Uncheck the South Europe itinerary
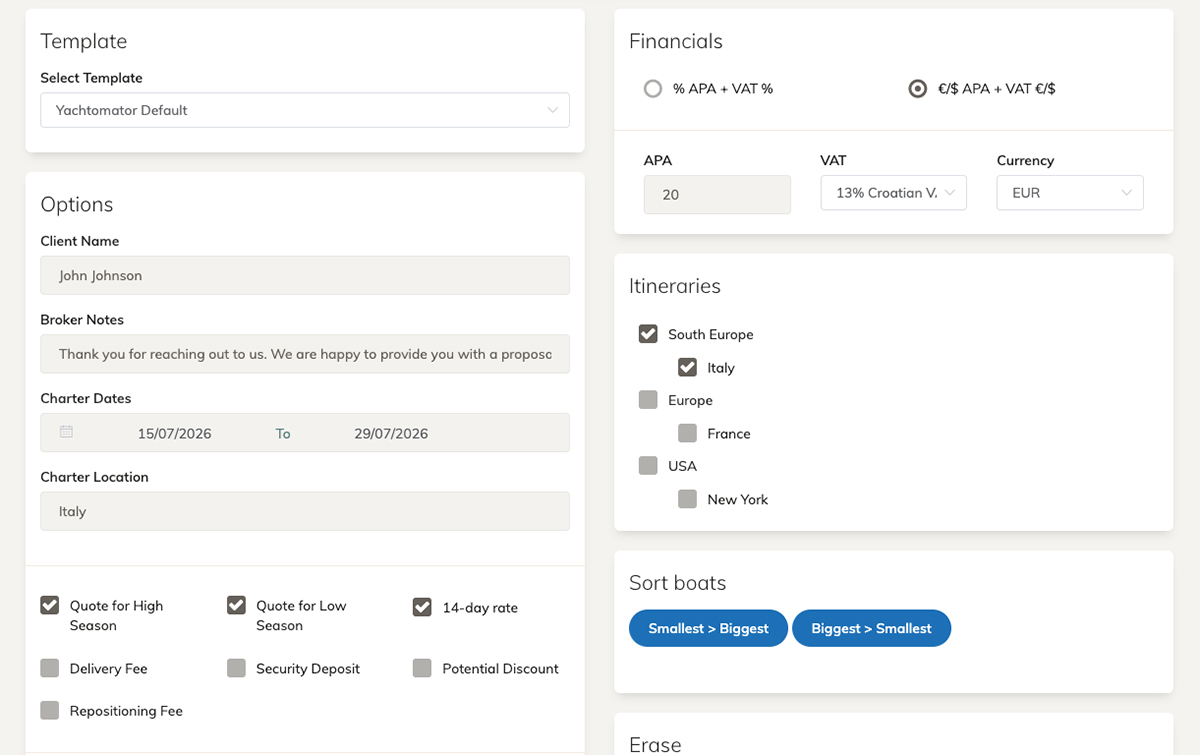The image size is (1200, 755). click(x=648, y=334)
